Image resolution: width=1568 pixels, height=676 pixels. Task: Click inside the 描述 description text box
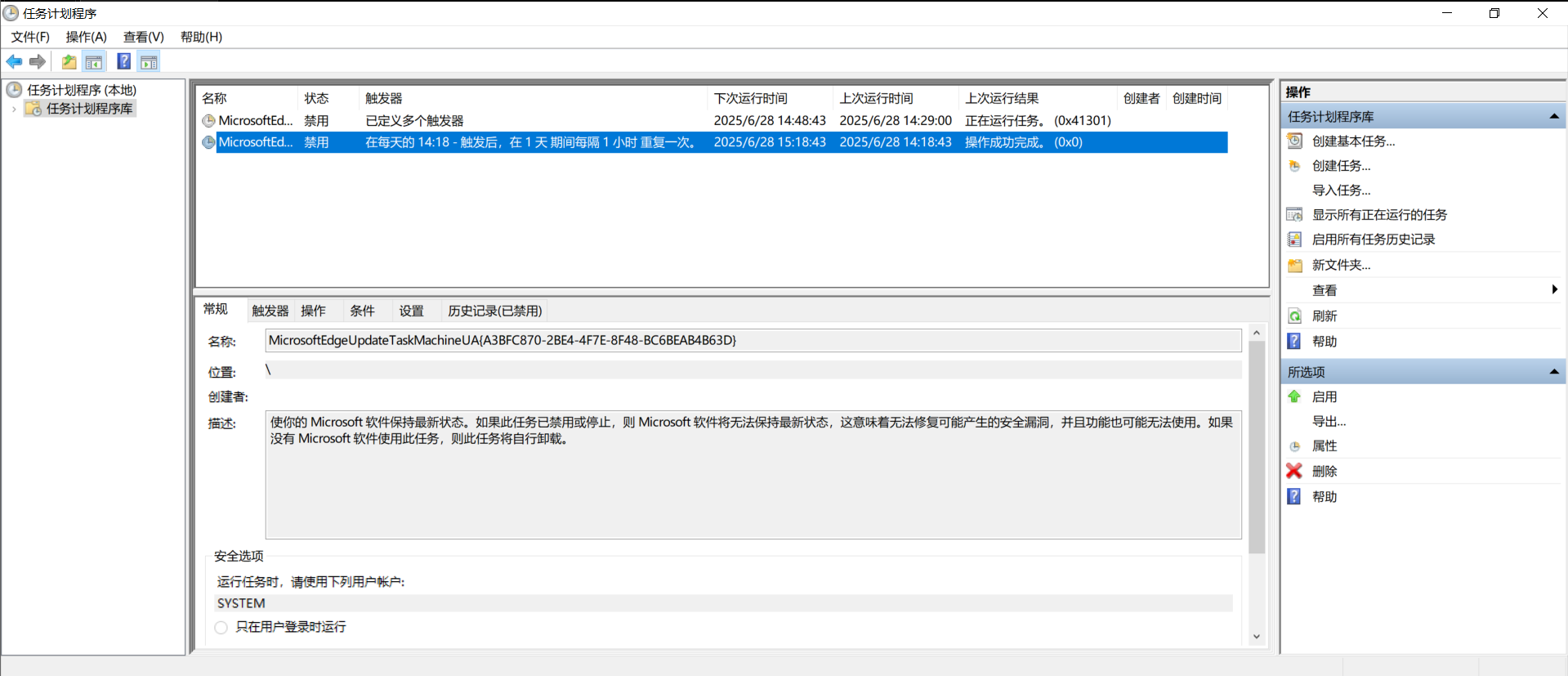[x=753, y=475]
